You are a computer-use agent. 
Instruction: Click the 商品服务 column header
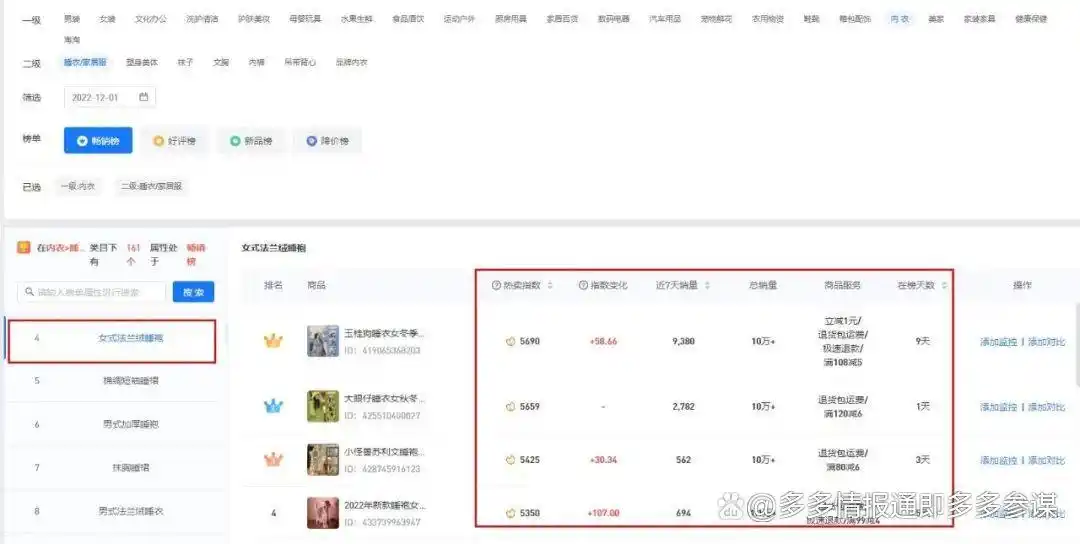[842, 285]
